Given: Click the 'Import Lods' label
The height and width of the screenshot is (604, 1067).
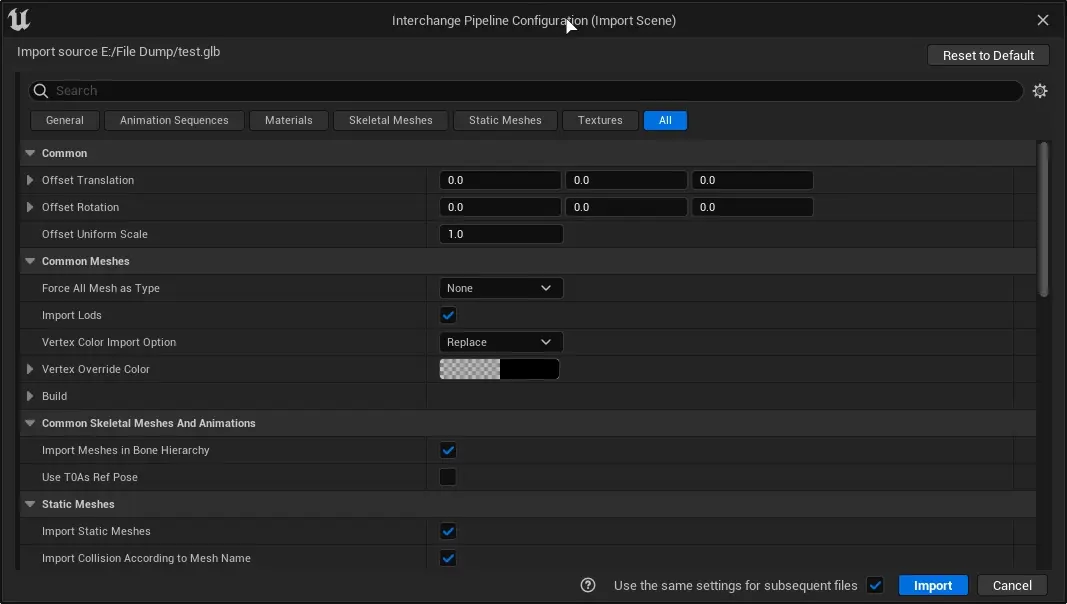Looking at the screenshot, I should pyautogui.click(x=71, y=315).
